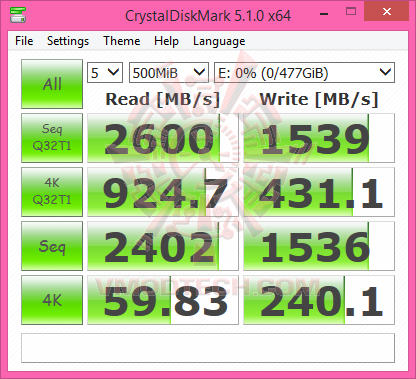This screenshot has width=416, height=379.
Task: Open the Language menu
Action: click(219, 41)
